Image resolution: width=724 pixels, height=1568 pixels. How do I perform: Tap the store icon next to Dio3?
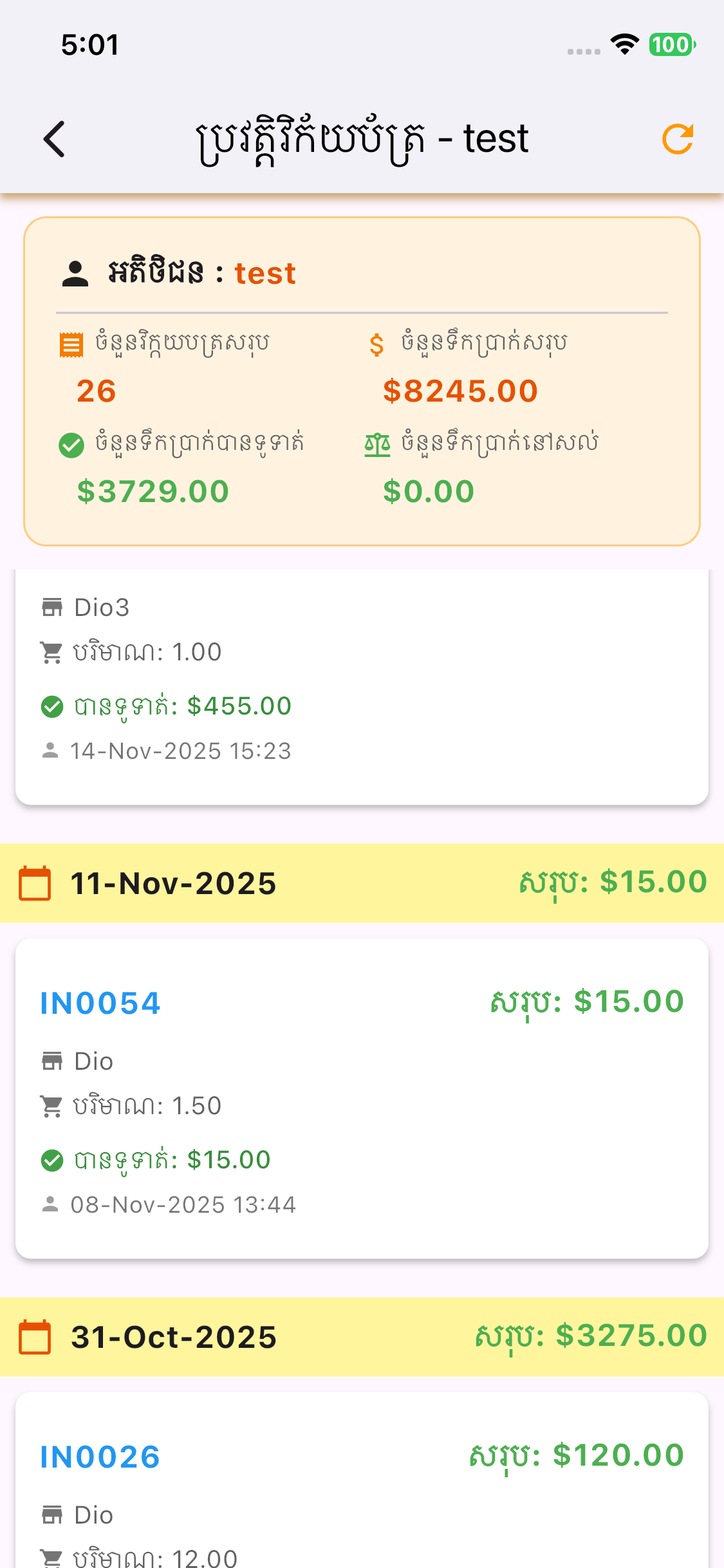click(x=52, y=607)
